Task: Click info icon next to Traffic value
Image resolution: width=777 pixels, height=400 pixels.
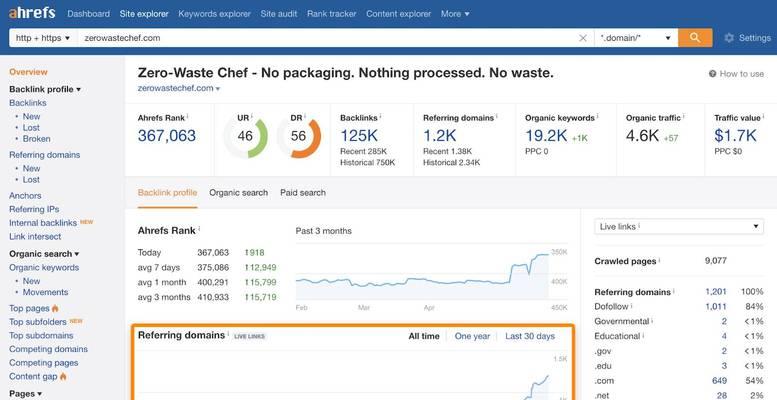Action: click(763, 117)
